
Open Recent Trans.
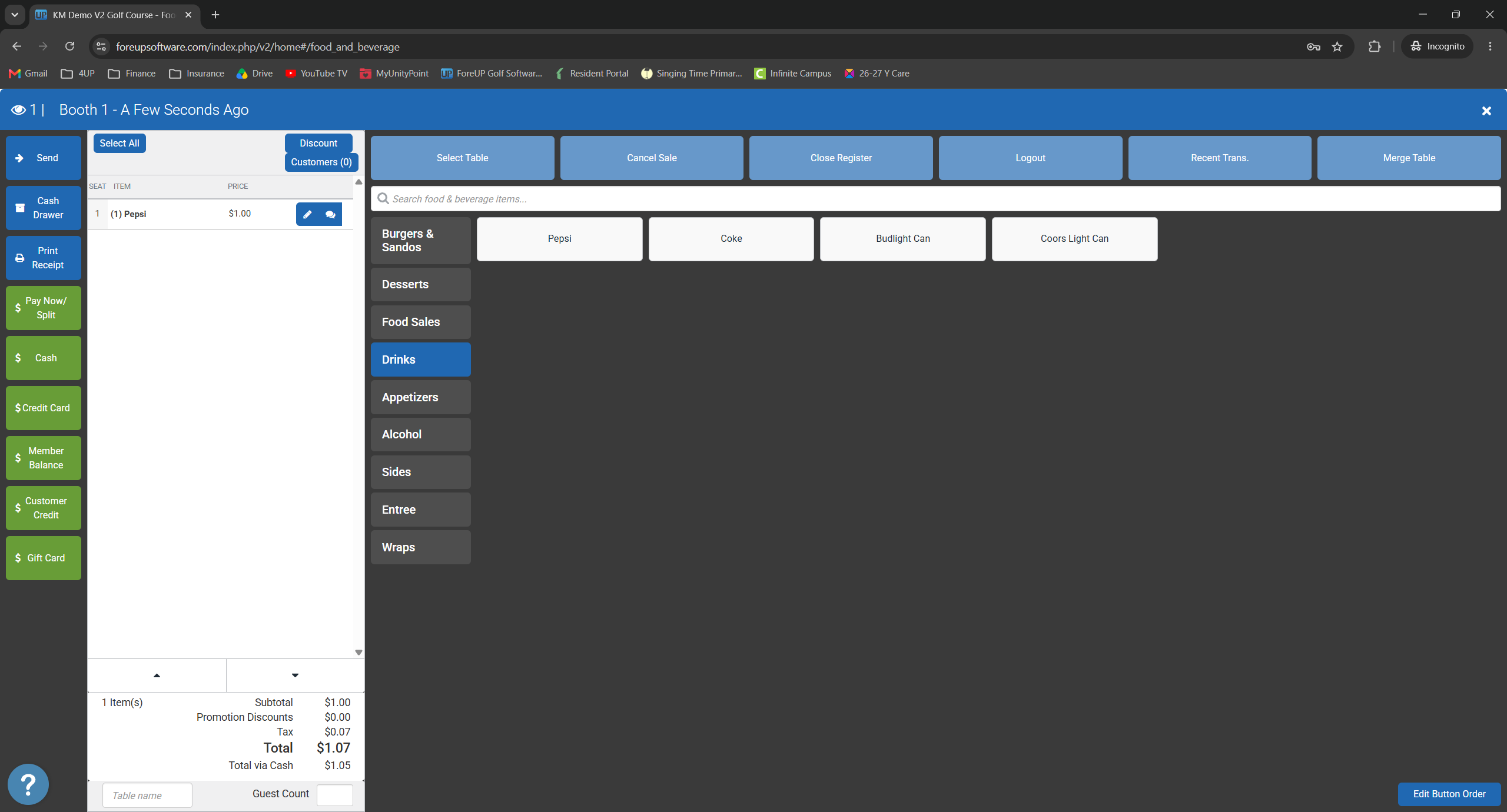point(1219,158)
